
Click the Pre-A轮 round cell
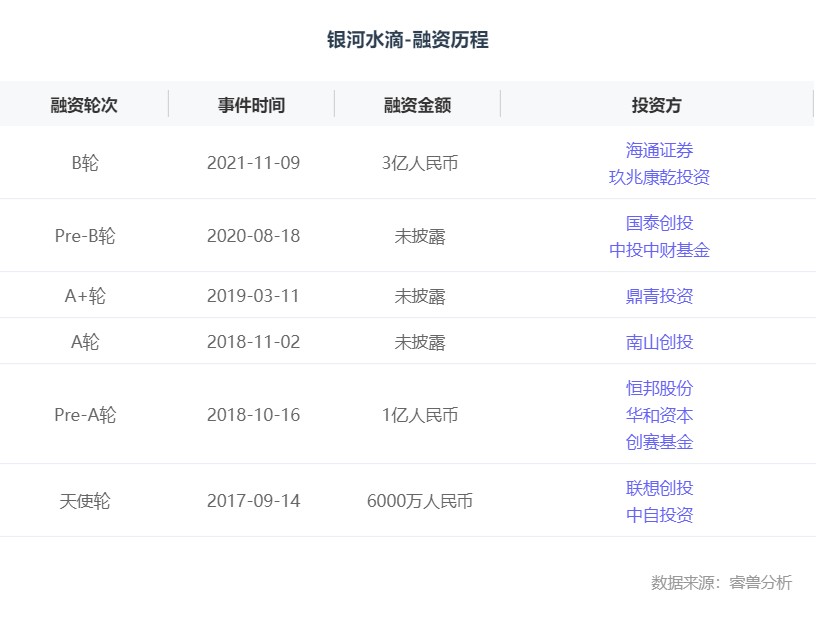[85, 415]
